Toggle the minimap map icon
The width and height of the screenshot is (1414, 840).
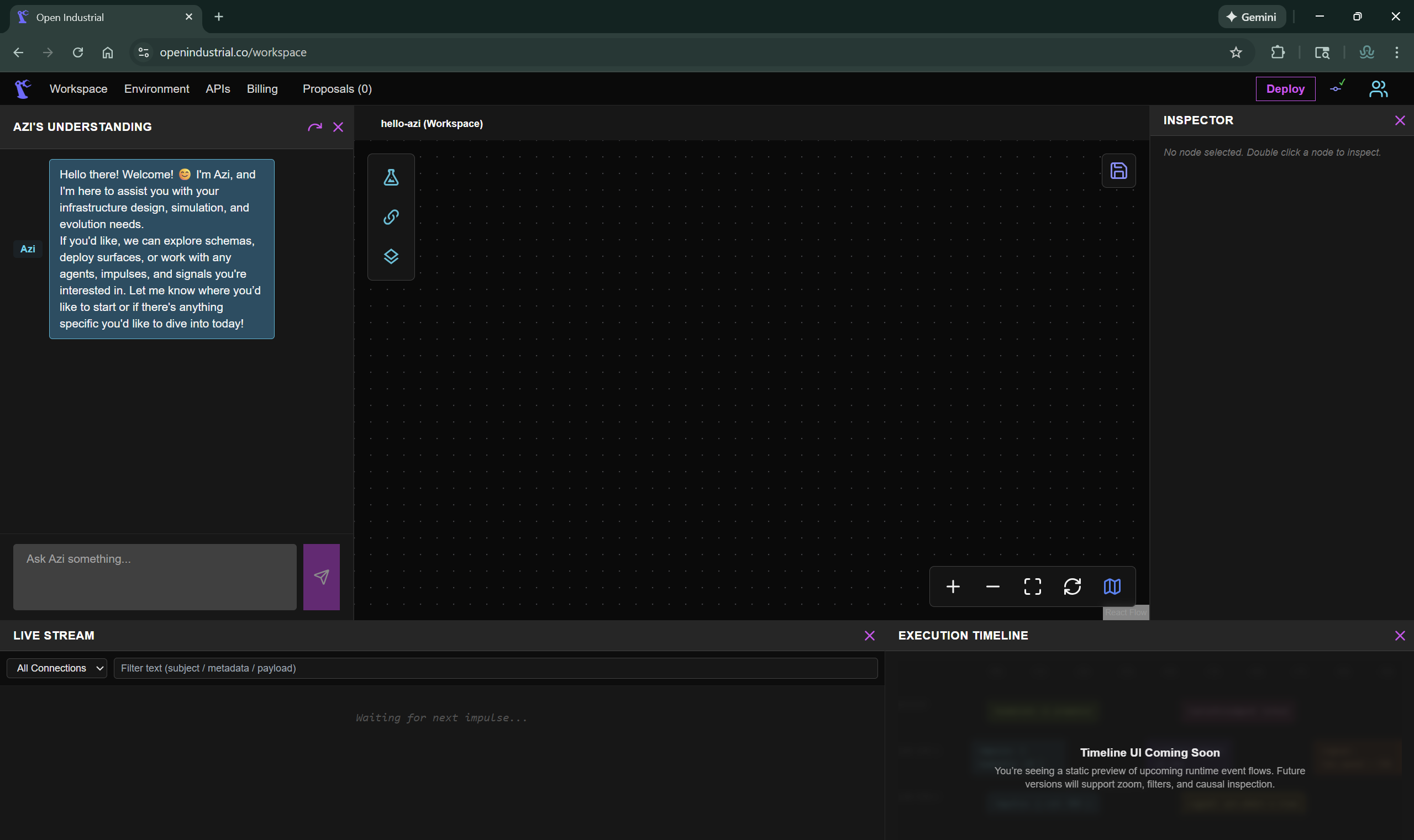[x=1112, y=587]
